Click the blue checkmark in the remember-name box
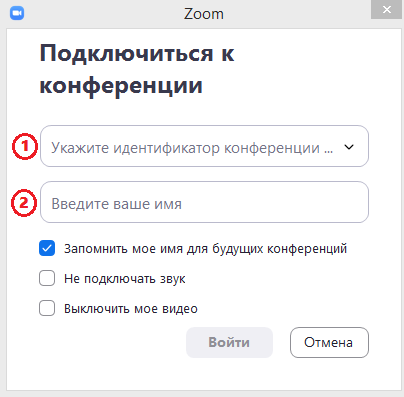The height and width of the screenshot is (397, 404). 47,248
